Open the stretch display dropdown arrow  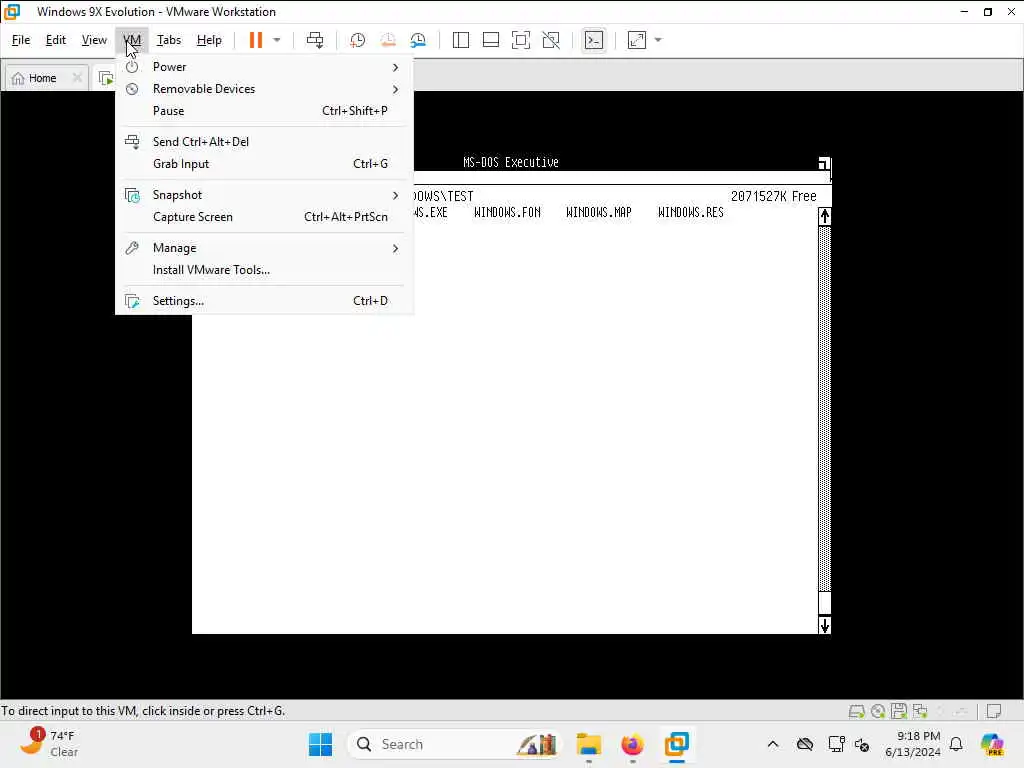click(x=658, y=40)
